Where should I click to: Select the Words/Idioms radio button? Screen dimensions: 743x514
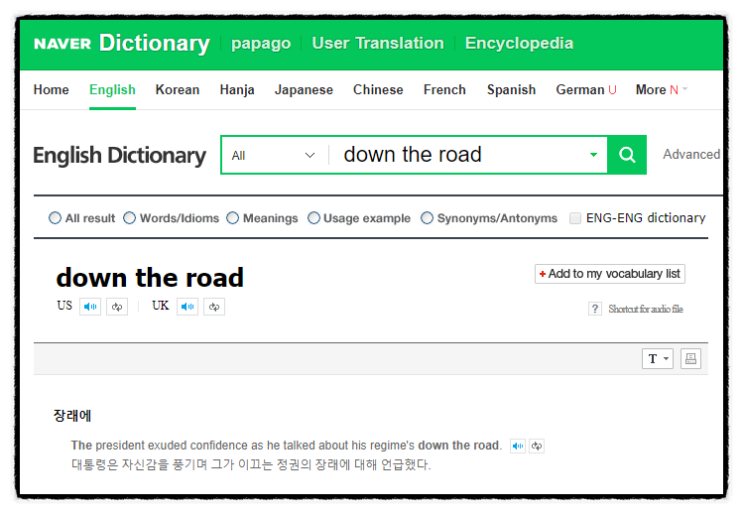(x=129, y=218)
